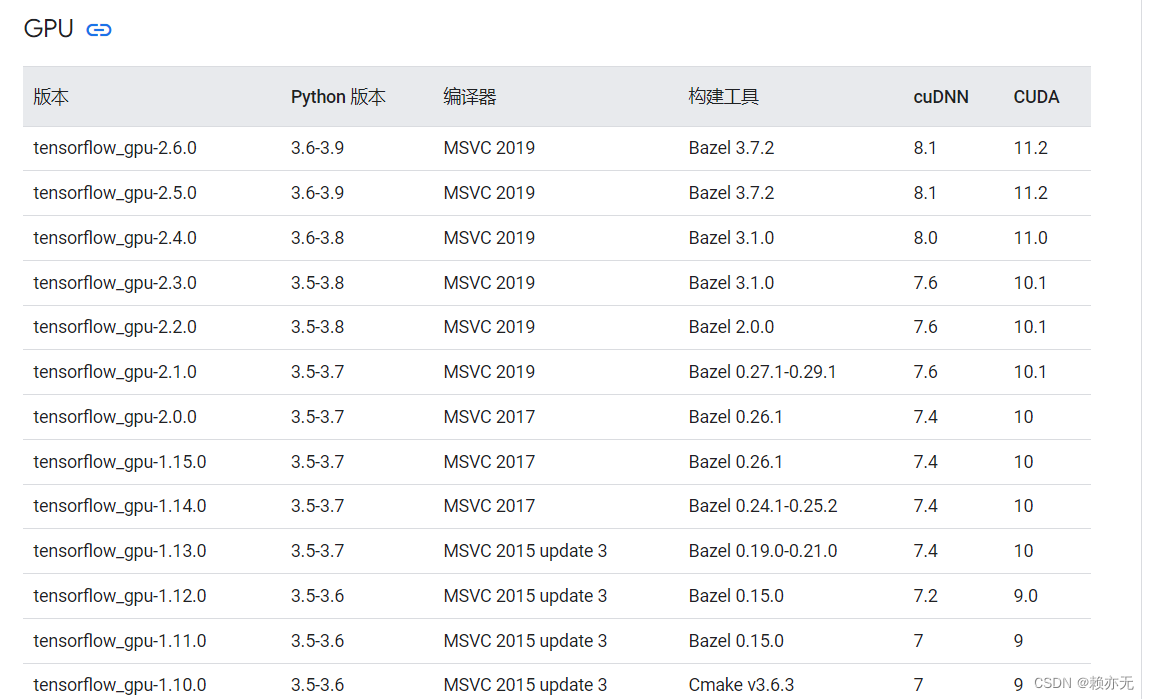
Task: Click CUDA 9 in tensorflow_gpu-1.11.0 row
Action: coord(1019,640)
